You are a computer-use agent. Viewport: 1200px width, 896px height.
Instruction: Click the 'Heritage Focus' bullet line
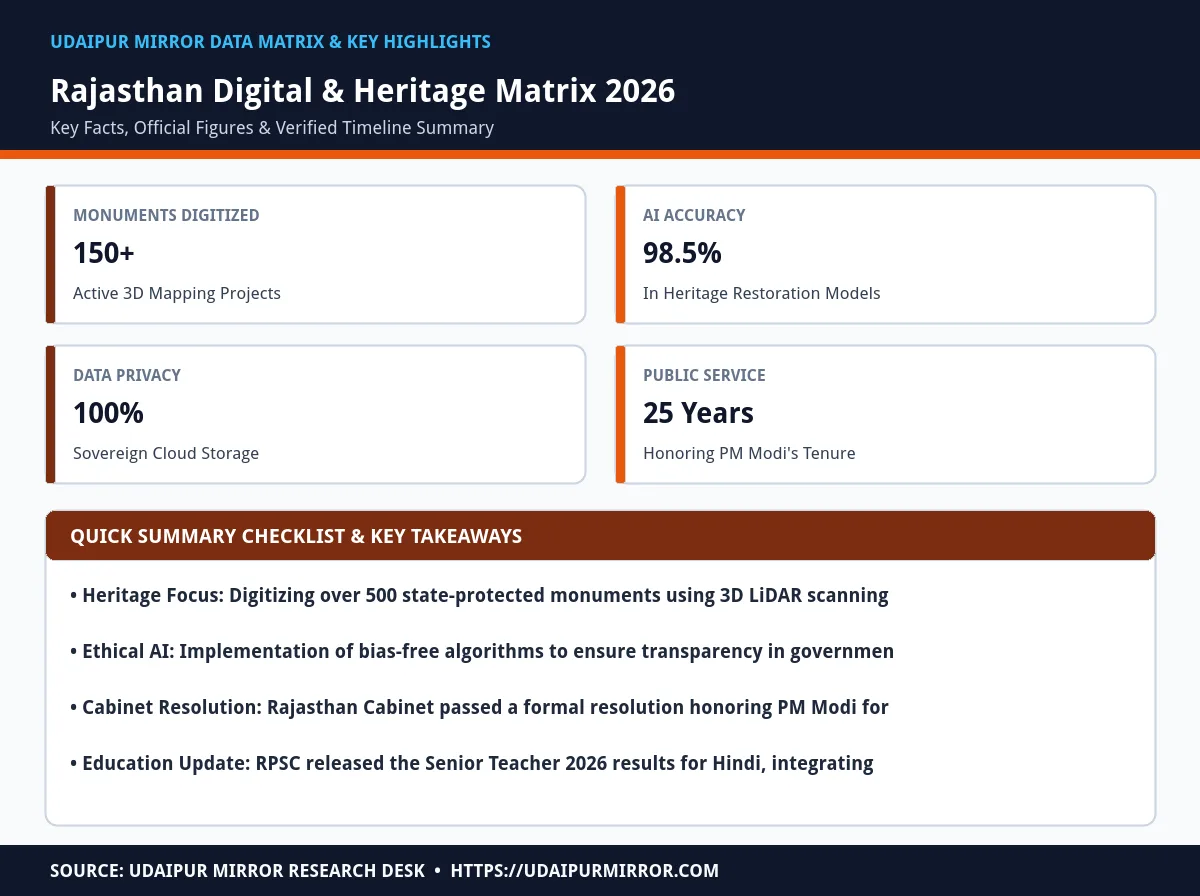click(479, 595)
